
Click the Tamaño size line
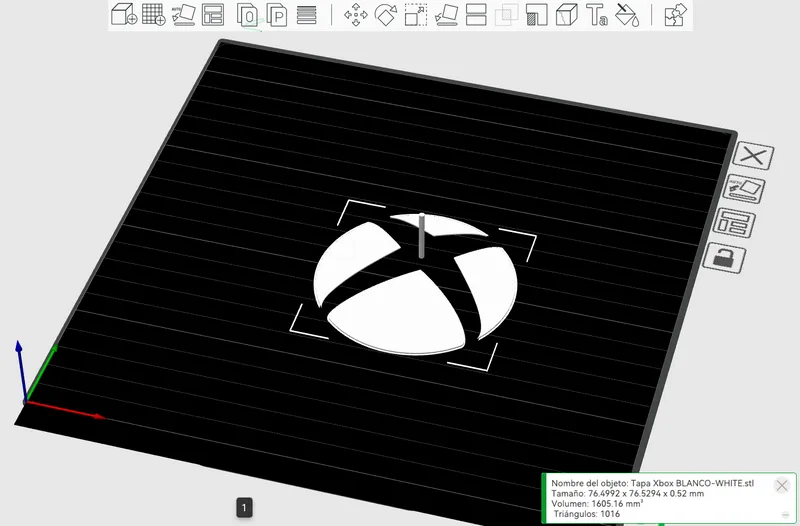pos(628,493)
